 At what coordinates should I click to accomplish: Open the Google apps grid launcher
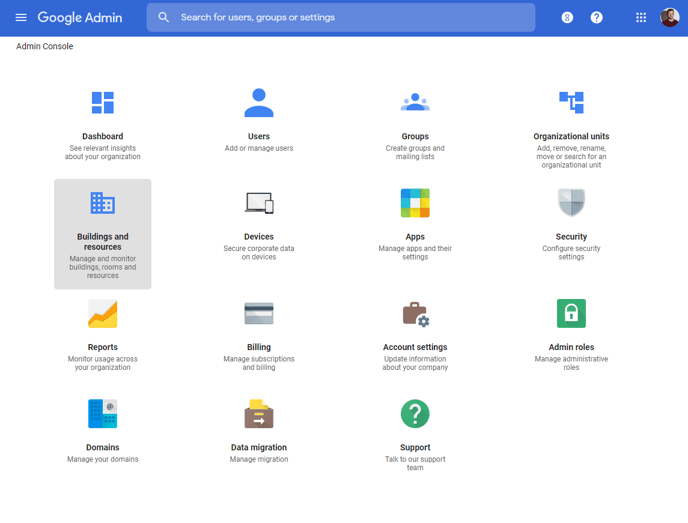click(641, 17)
